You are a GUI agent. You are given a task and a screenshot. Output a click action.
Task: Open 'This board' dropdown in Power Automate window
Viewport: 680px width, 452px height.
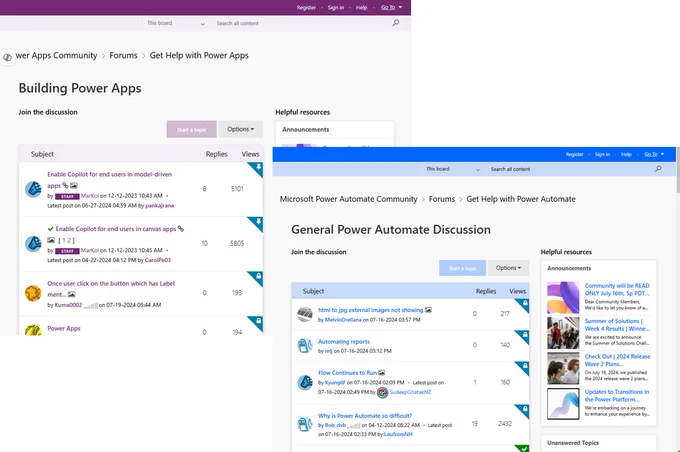[x=452, y=169]
